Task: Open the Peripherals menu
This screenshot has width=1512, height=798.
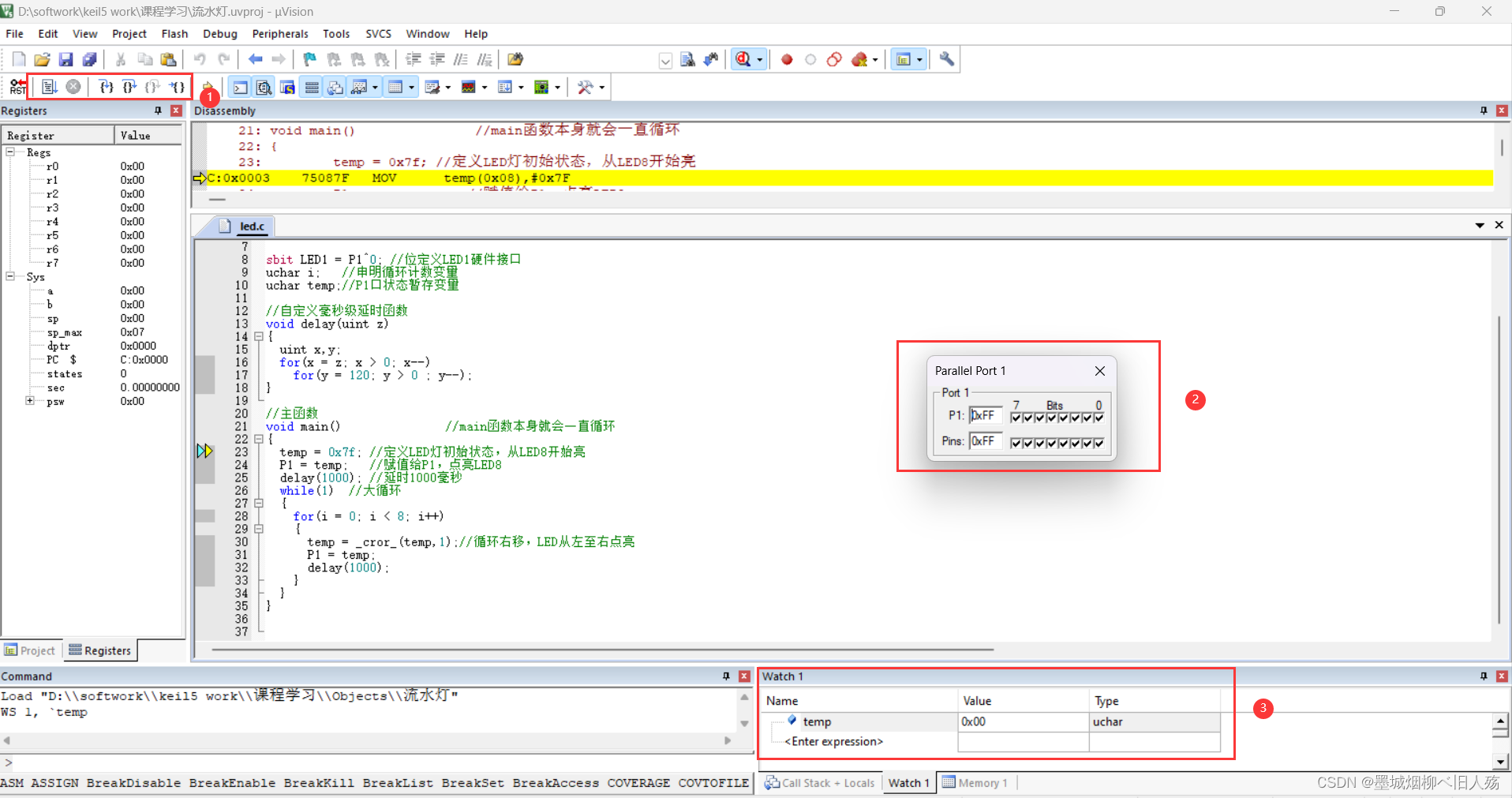Action: (280, 34)
